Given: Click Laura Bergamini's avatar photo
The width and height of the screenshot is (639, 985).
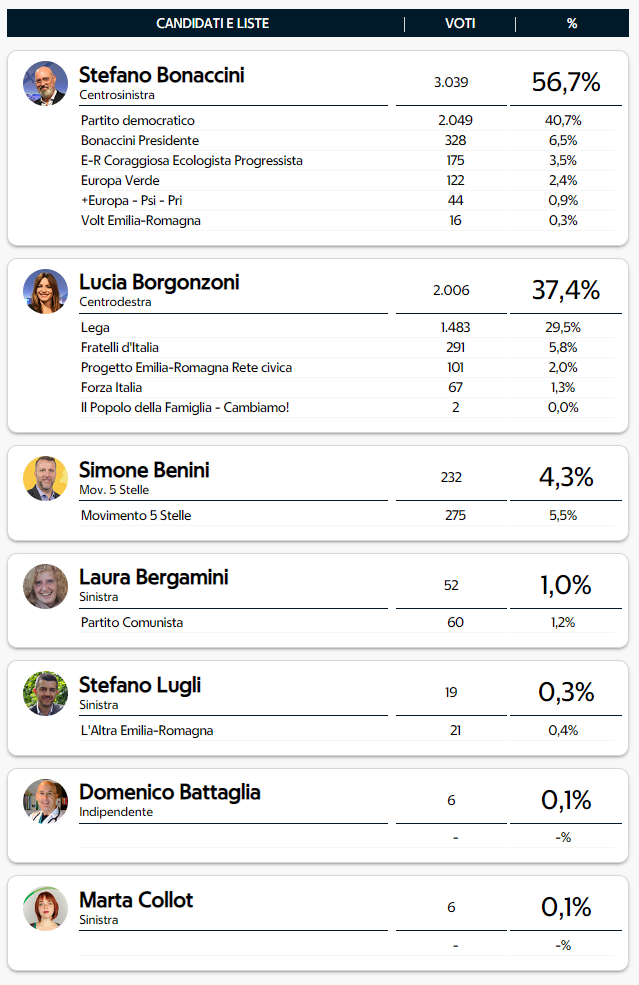Looking at the screenshot, I should click(x=45, y=586).
